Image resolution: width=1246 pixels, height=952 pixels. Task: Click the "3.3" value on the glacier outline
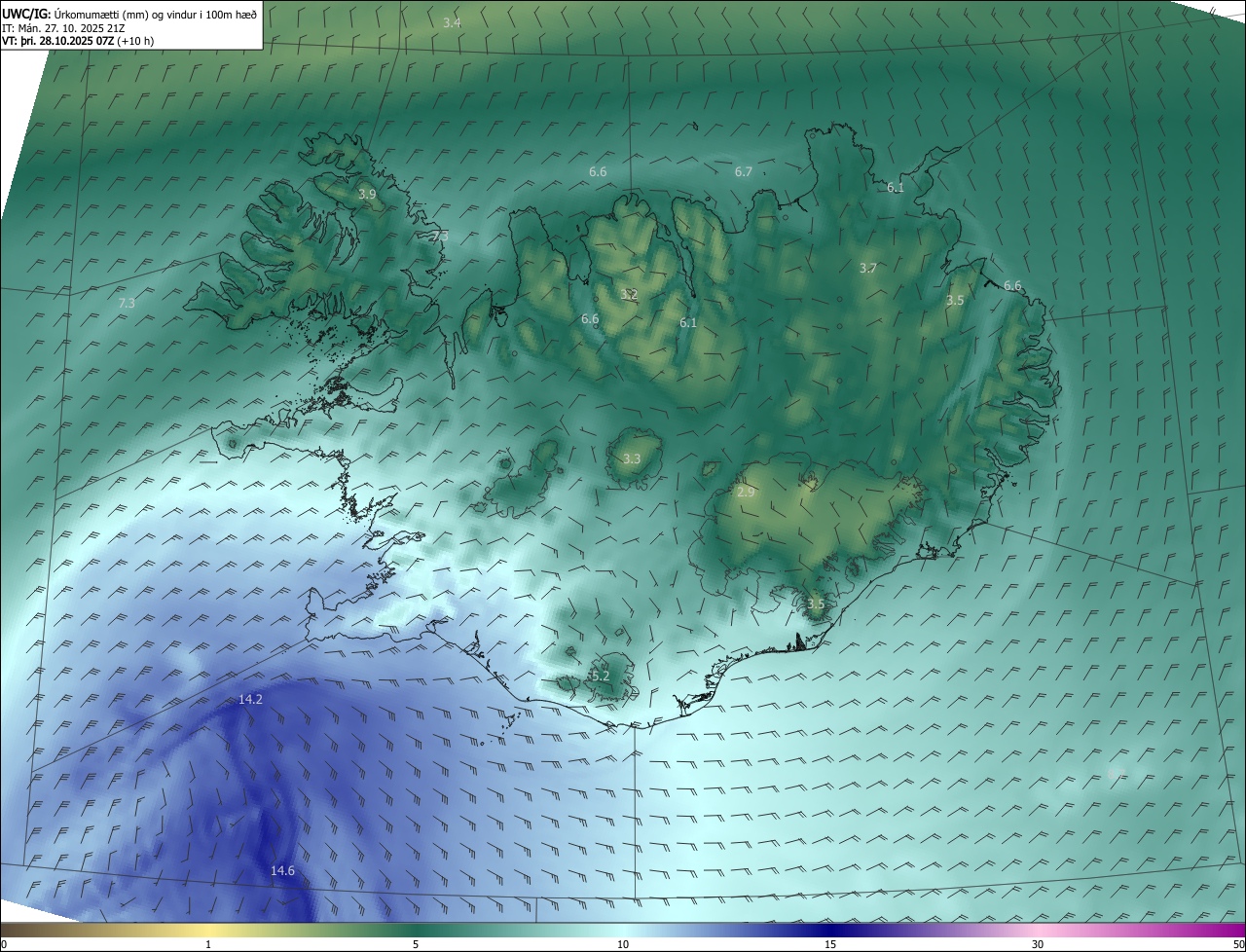(x=632, y=459)
